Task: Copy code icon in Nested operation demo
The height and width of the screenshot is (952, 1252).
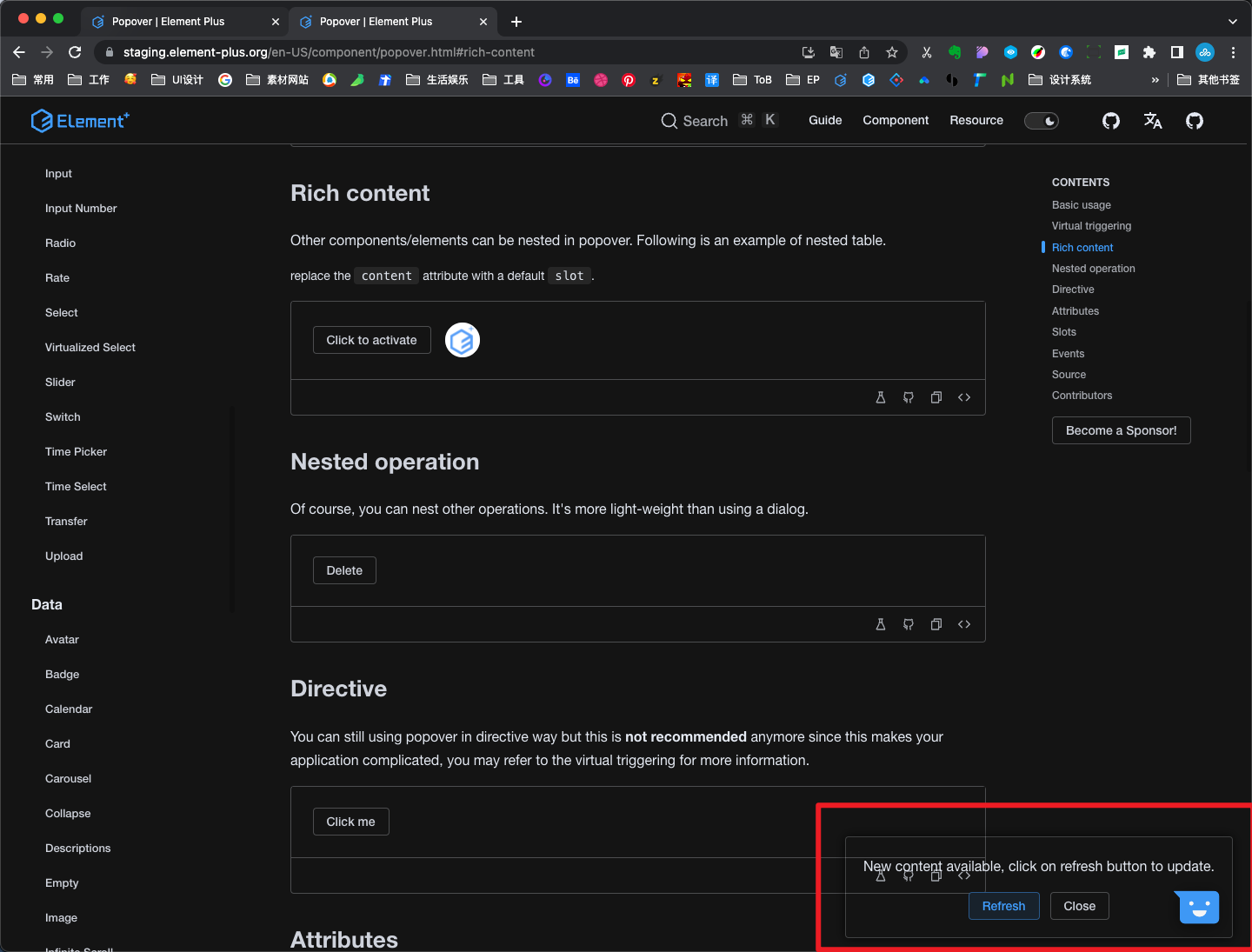Action: (x=936, y=624)
